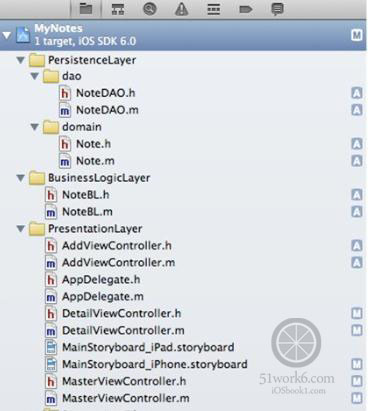This screenshot has width=368, height=411.
Task: Collapse the MyNotes project disclosure triangle
Action: (x=7, y=35)
